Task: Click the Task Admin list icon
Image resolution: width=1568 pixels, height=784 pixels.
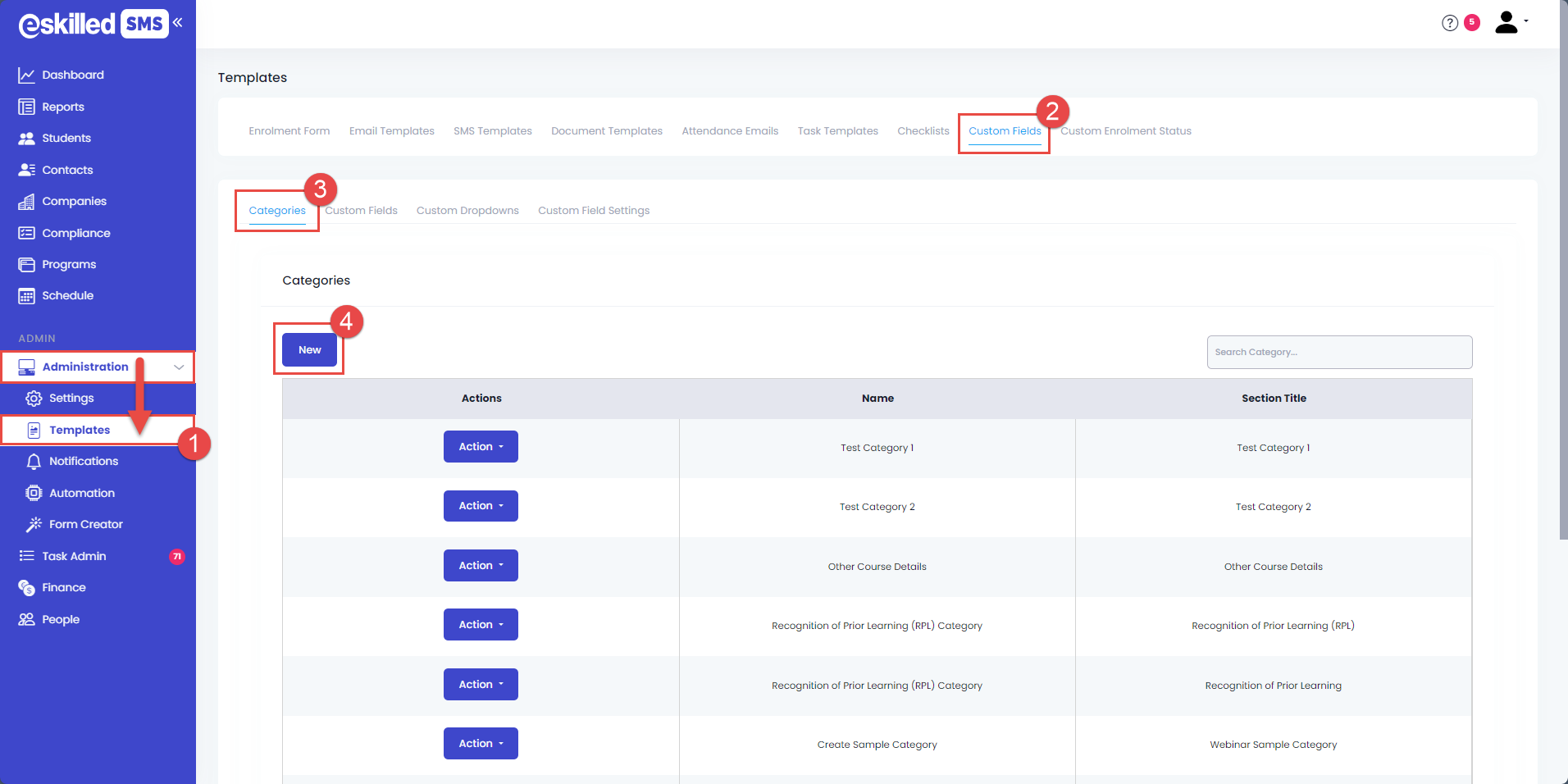Action: coord(26,556)
